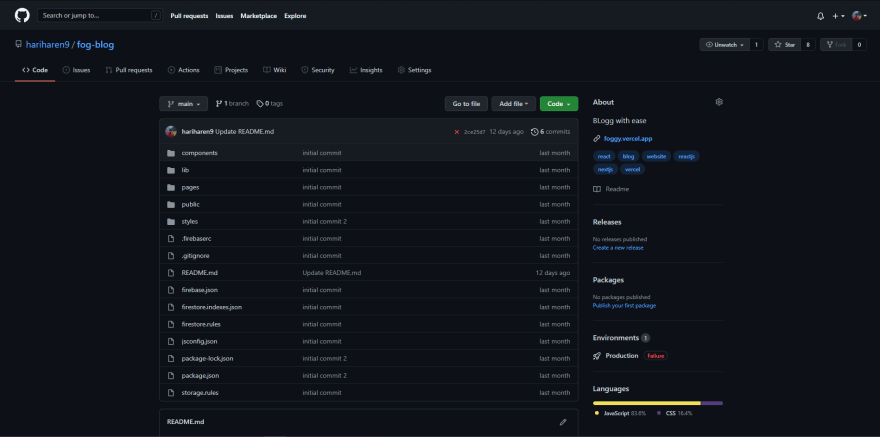
Task: Switch to the Security tab
Action: 318,70
